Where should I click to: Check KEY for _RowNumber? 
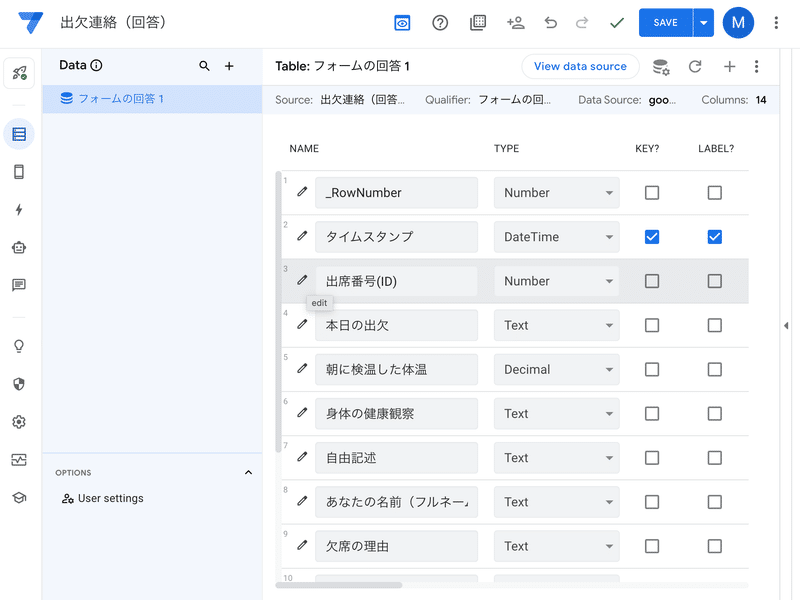coord(652,193)
